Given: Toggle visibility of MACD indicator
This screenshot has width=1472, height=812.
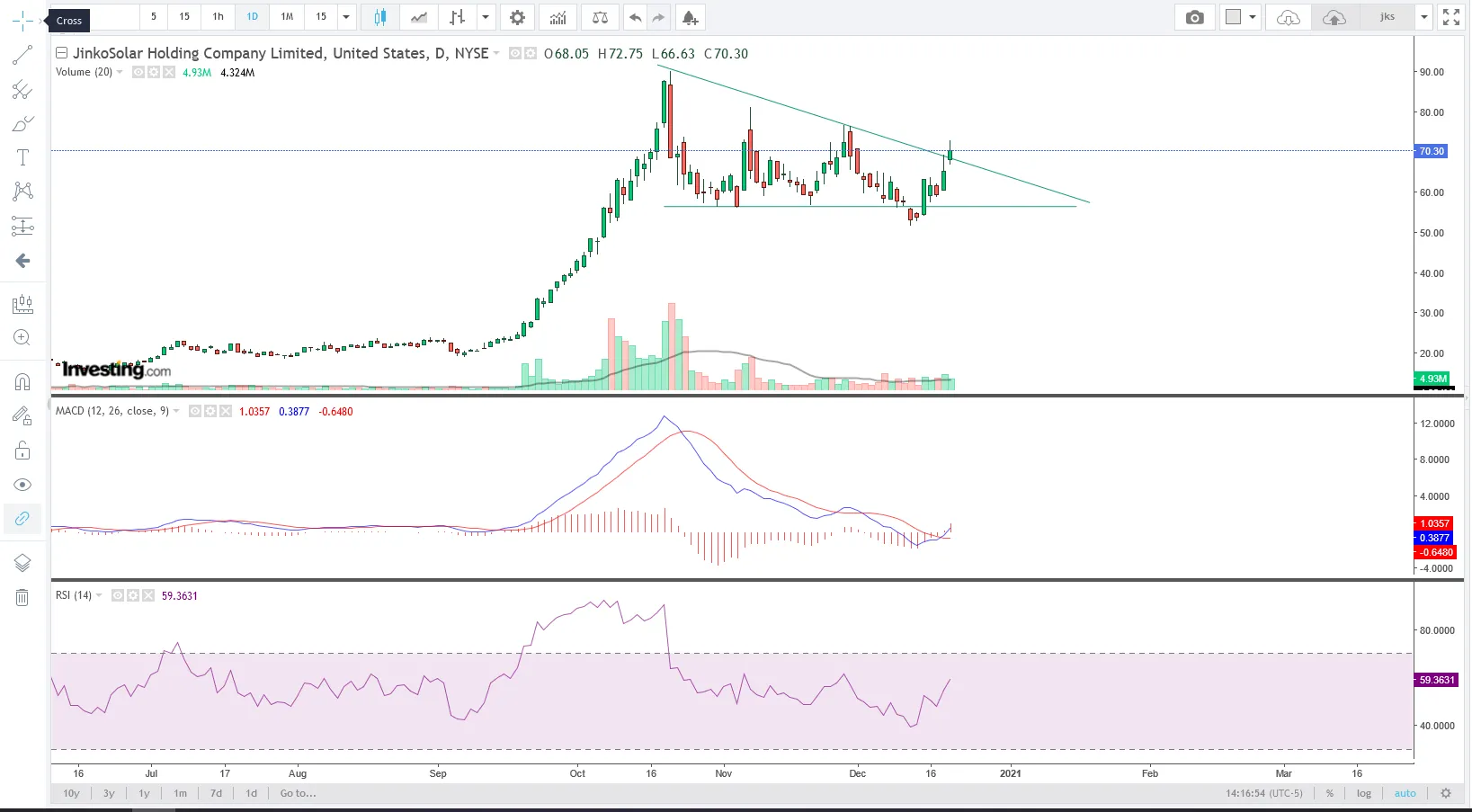Looking at the screenshot, I should [194, 411].
